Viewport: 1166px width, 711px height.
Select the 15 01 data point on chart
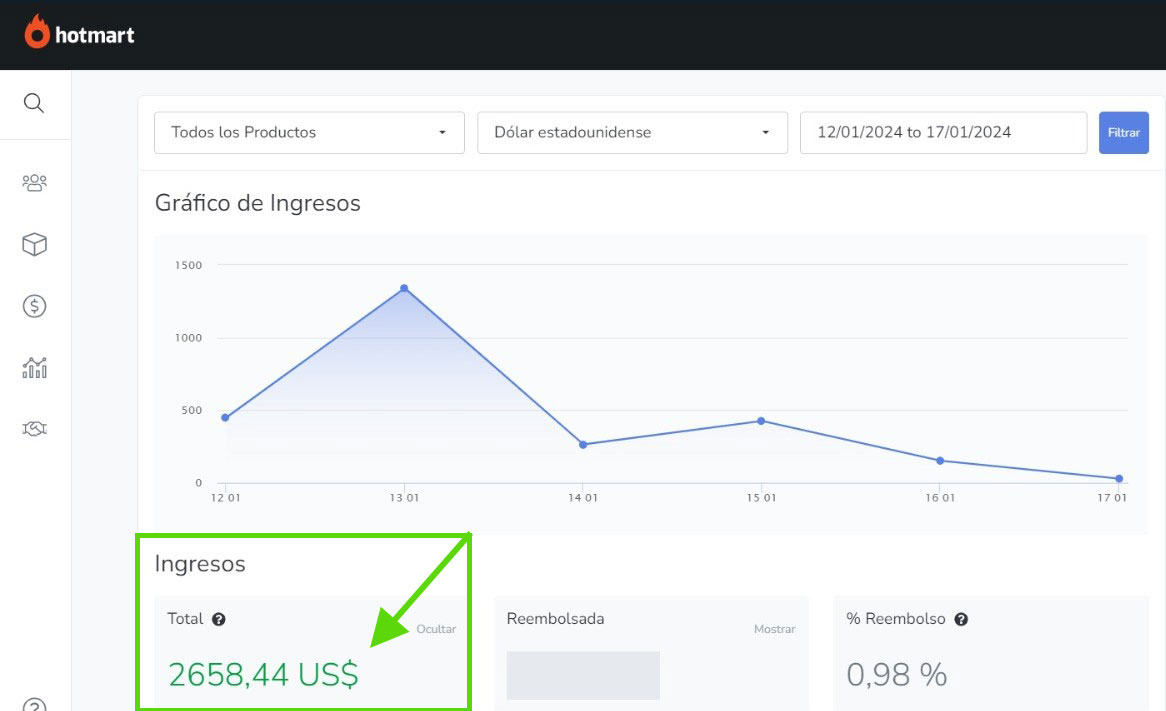[x=761, y=421]
